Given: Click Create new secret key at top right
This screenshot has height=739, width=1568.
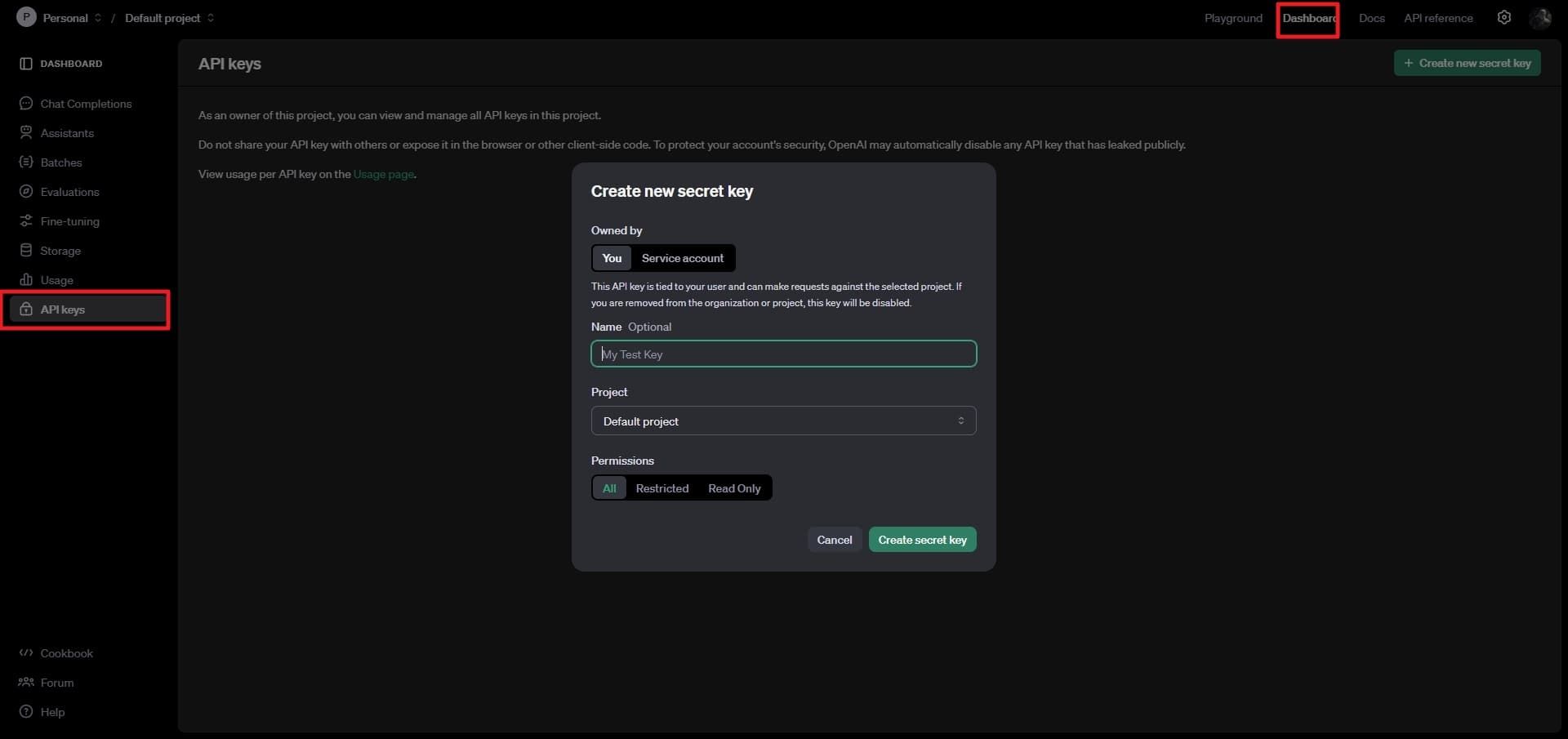Looking at the screenshot, I should (x=1467, y=63).
